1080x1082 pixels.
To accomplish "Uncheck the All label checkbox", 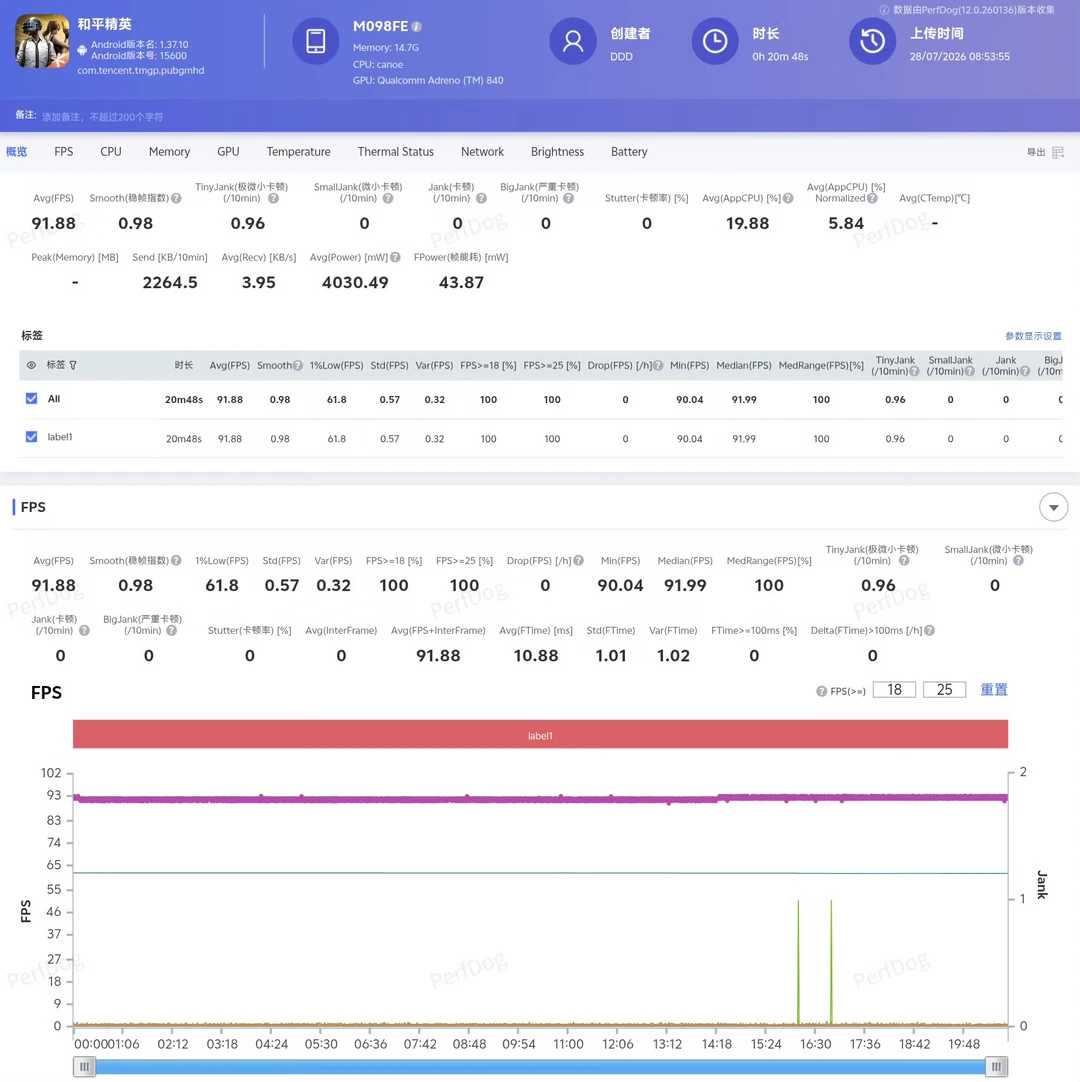I will pos(31,398).
